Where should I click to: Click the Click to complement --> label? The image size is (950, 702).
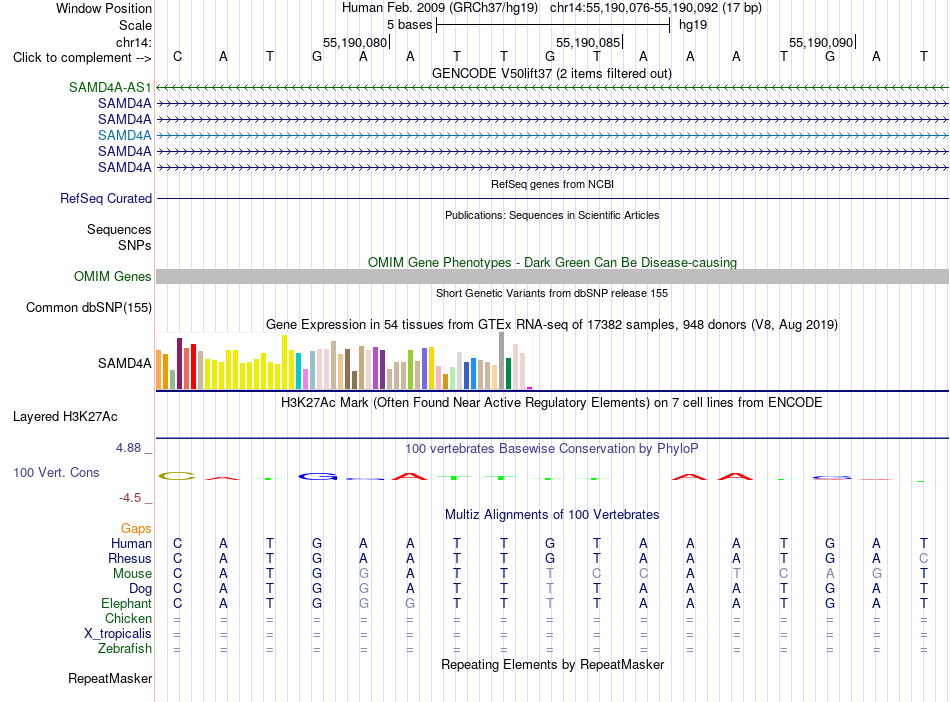tap(82, 58)
